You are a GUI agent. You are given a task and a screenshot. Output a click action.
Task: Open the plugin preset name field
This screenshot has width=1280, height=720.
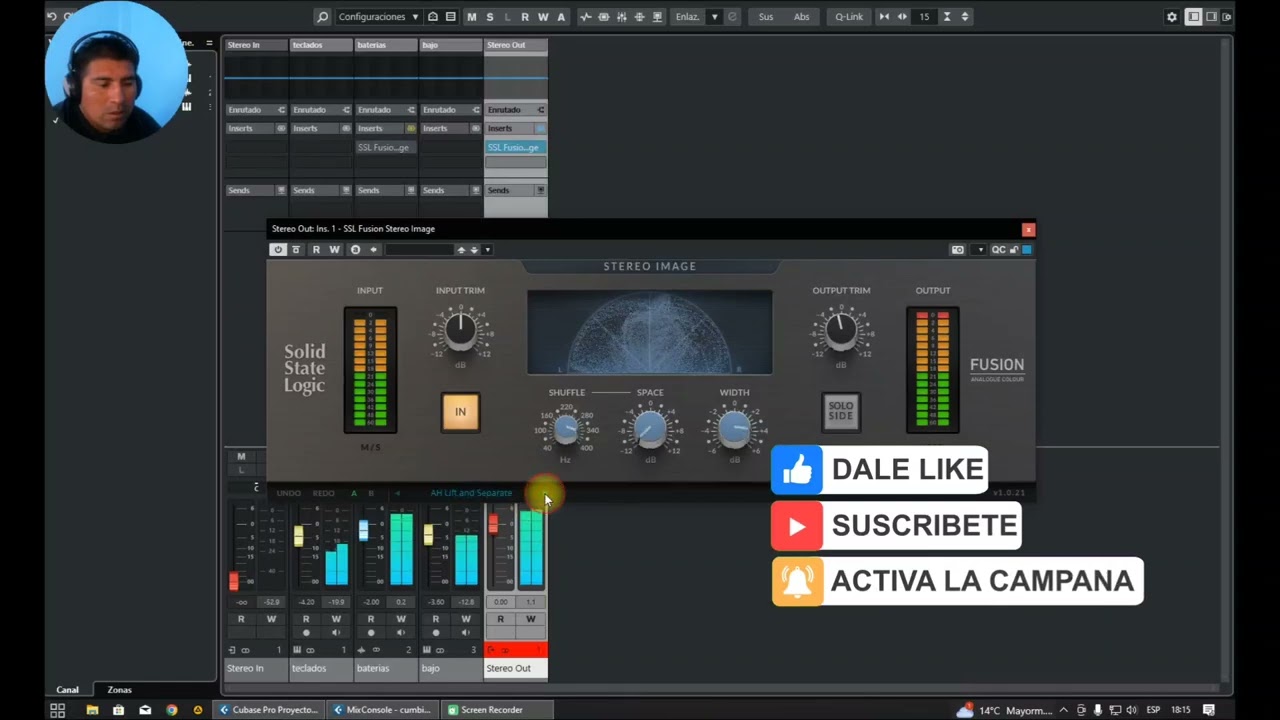tap(420, 250)
